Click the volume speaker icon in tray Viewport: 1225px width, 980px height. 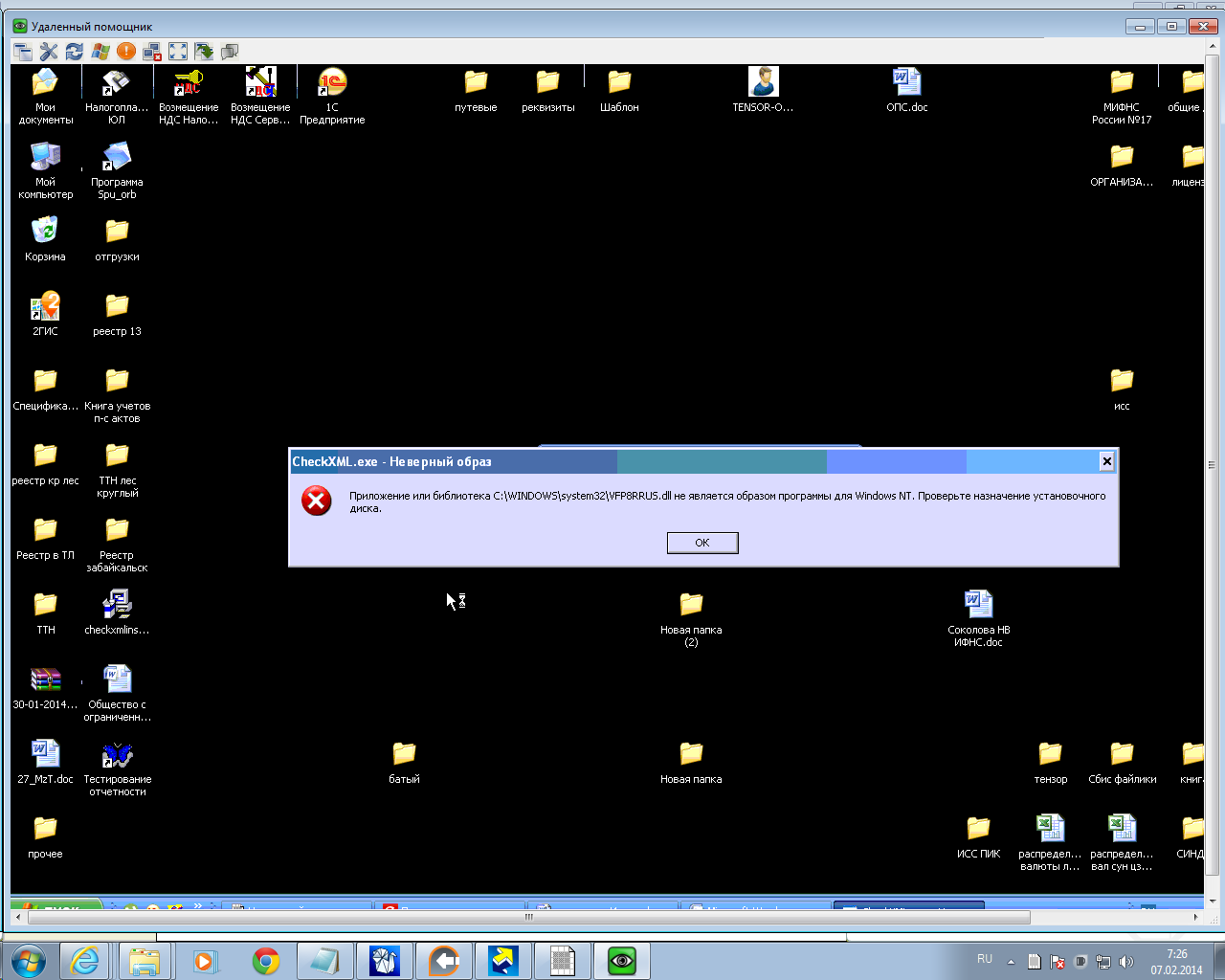(1126, 962)
